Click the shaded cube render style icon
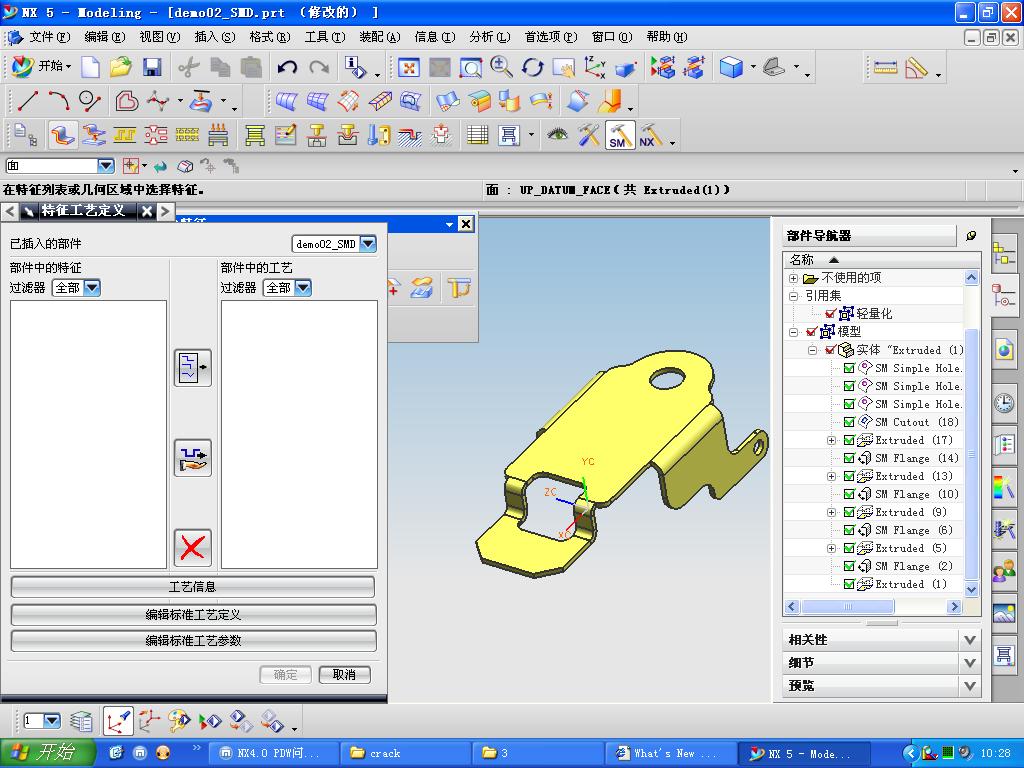The width and height of the screenshot is (1024, 768). pos(731,67)
